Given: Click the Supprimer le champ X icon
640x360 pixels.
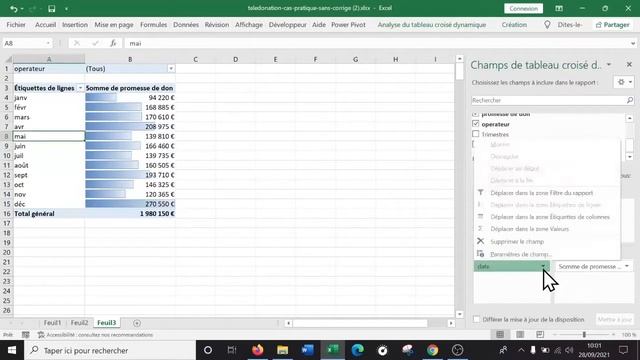Looking at the screenshot, I should 480,241.
